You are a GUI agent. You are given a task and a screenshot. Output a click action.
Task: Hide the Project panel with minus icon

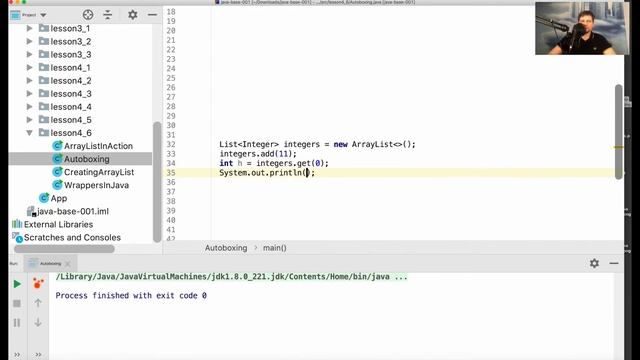[152, 15]
